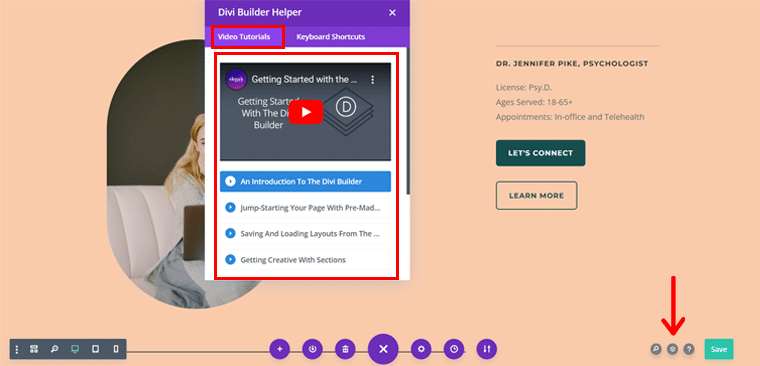
Task: Click the License: Psy.D. text
Action: point(524,88)
